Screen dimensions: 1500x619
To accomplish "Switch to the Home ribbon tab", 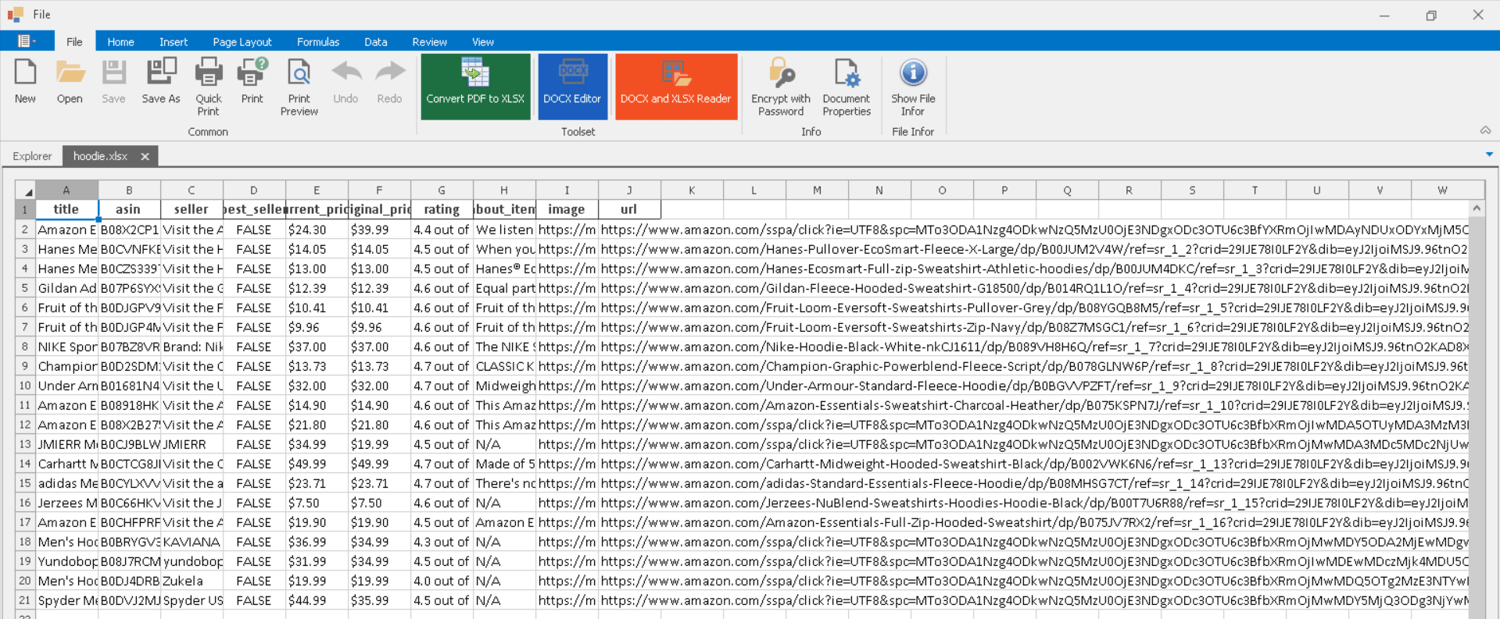I will (x=121, y=42).
